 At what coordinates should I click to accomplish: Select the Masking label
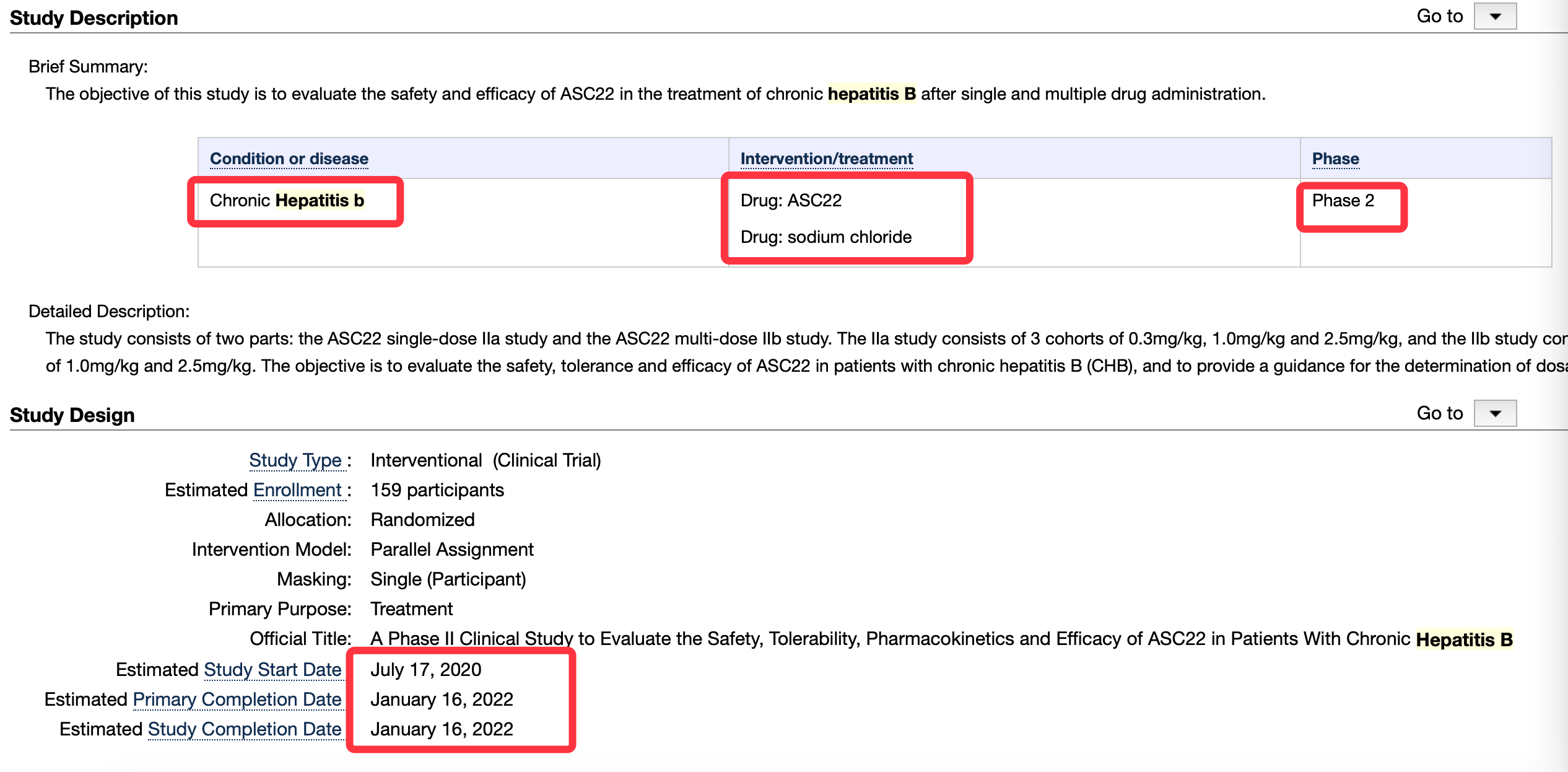[x=314, y=579]
